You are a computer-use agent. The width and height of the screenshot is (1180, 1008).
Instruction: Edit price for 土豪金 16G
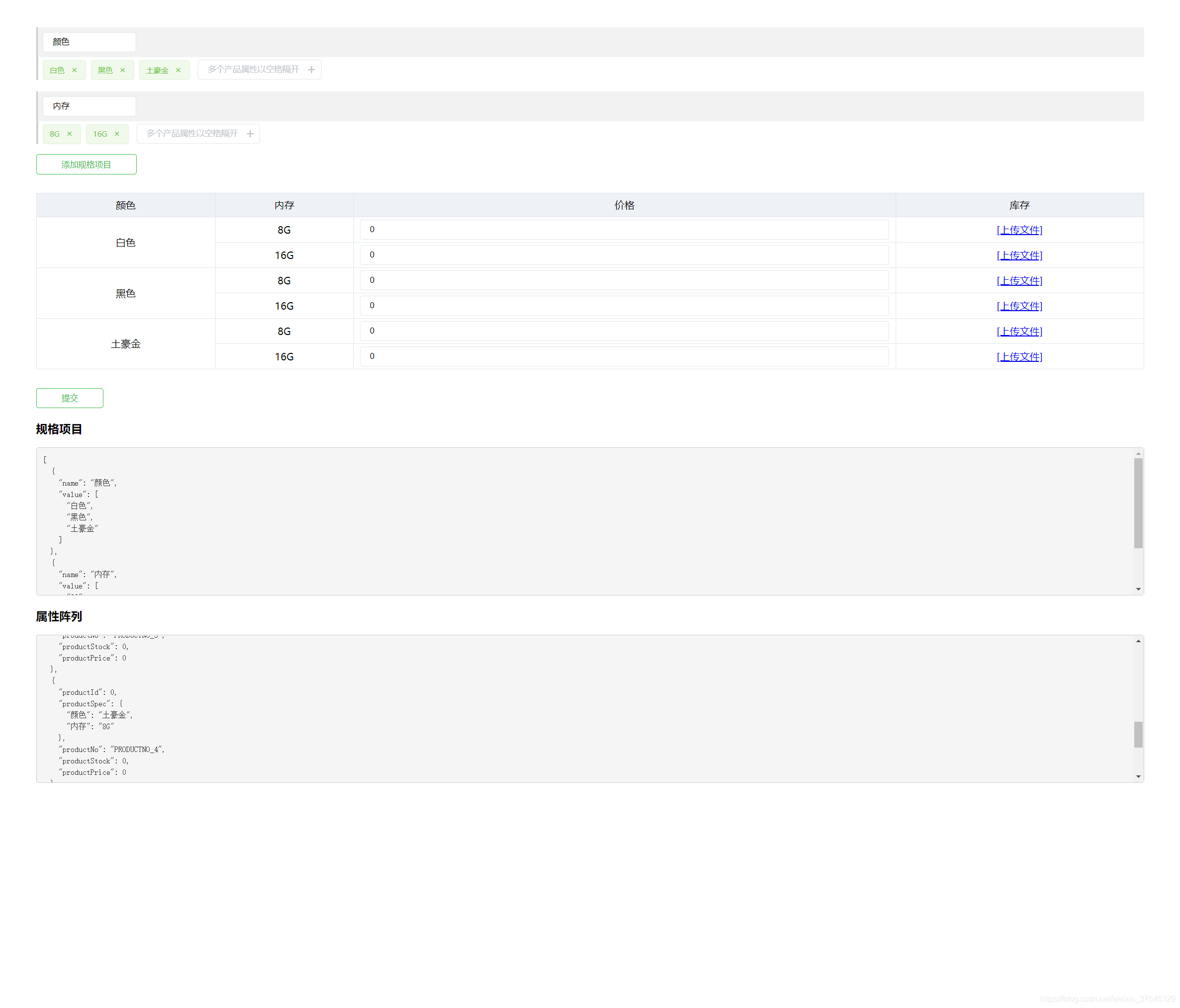tap(624, 356)
